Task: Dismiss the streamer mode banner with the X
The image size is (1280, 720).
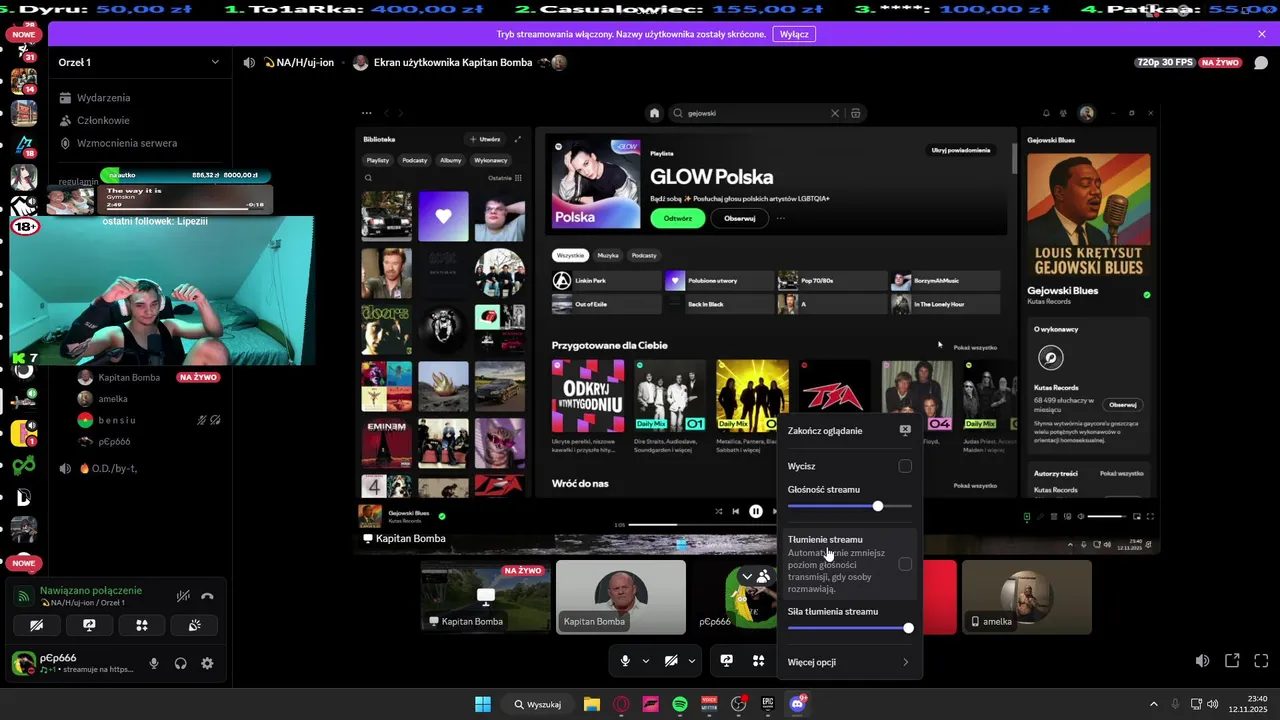Action: tap(1262, 34)
